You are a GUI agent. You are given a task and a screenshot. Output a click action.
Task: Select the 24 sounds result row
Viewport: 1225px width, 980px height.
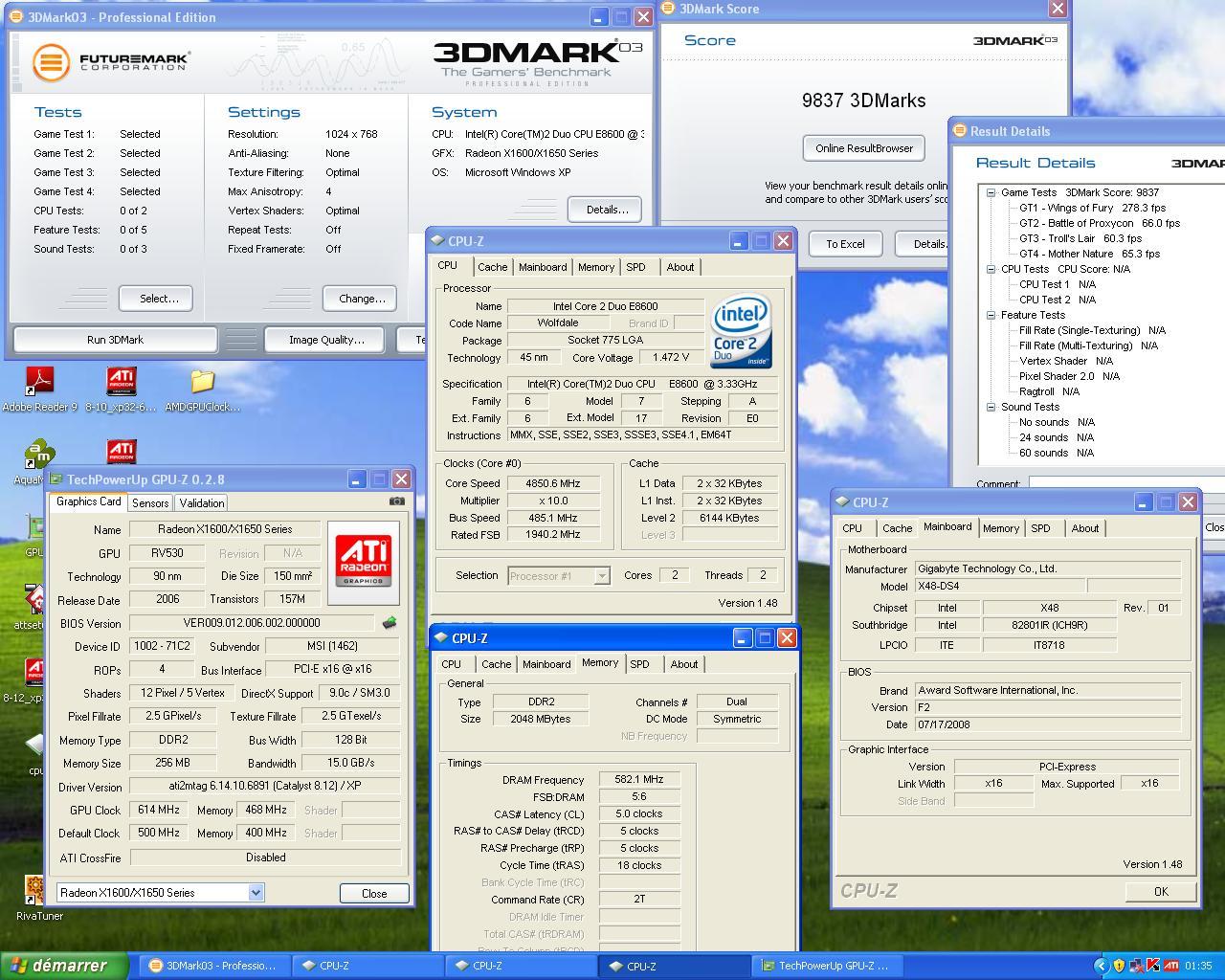(1057, 437)
